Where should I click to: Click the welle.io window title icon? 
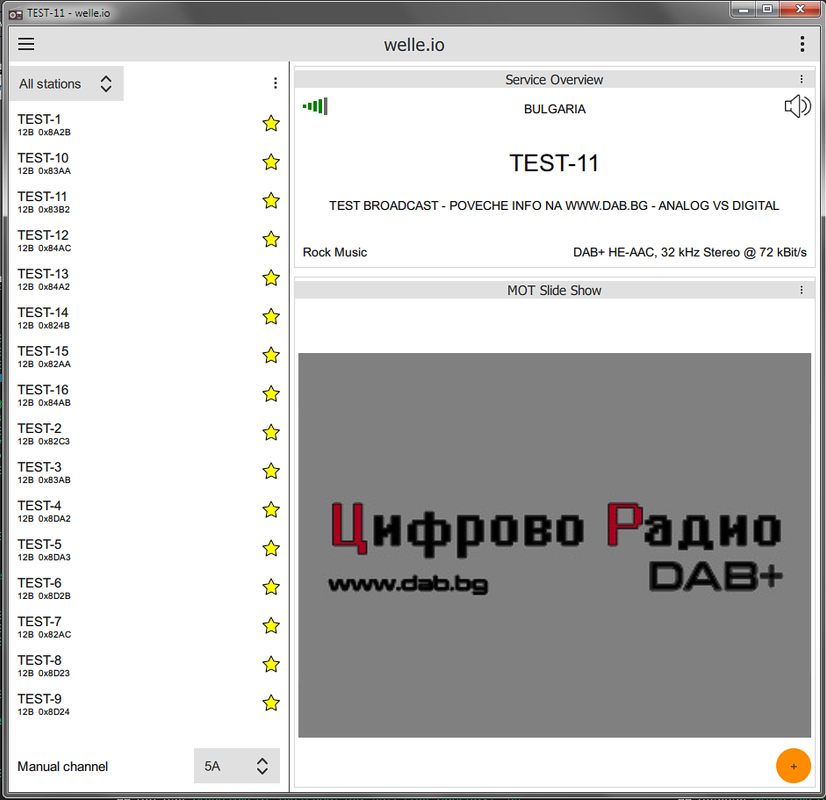pyautogui.click(x=16, y=13)
